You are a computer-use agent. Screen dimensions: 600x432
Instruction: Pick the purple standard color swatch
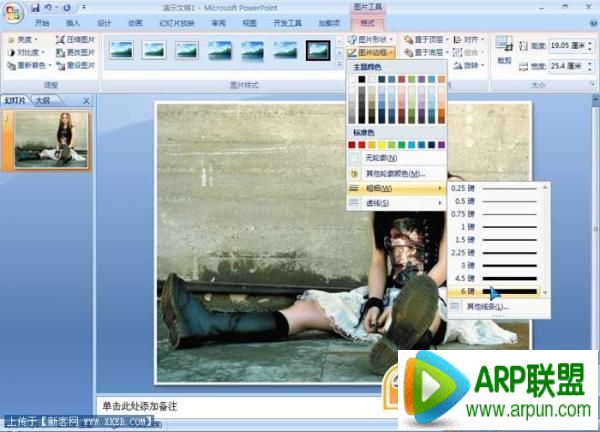(x=441, y=145)
